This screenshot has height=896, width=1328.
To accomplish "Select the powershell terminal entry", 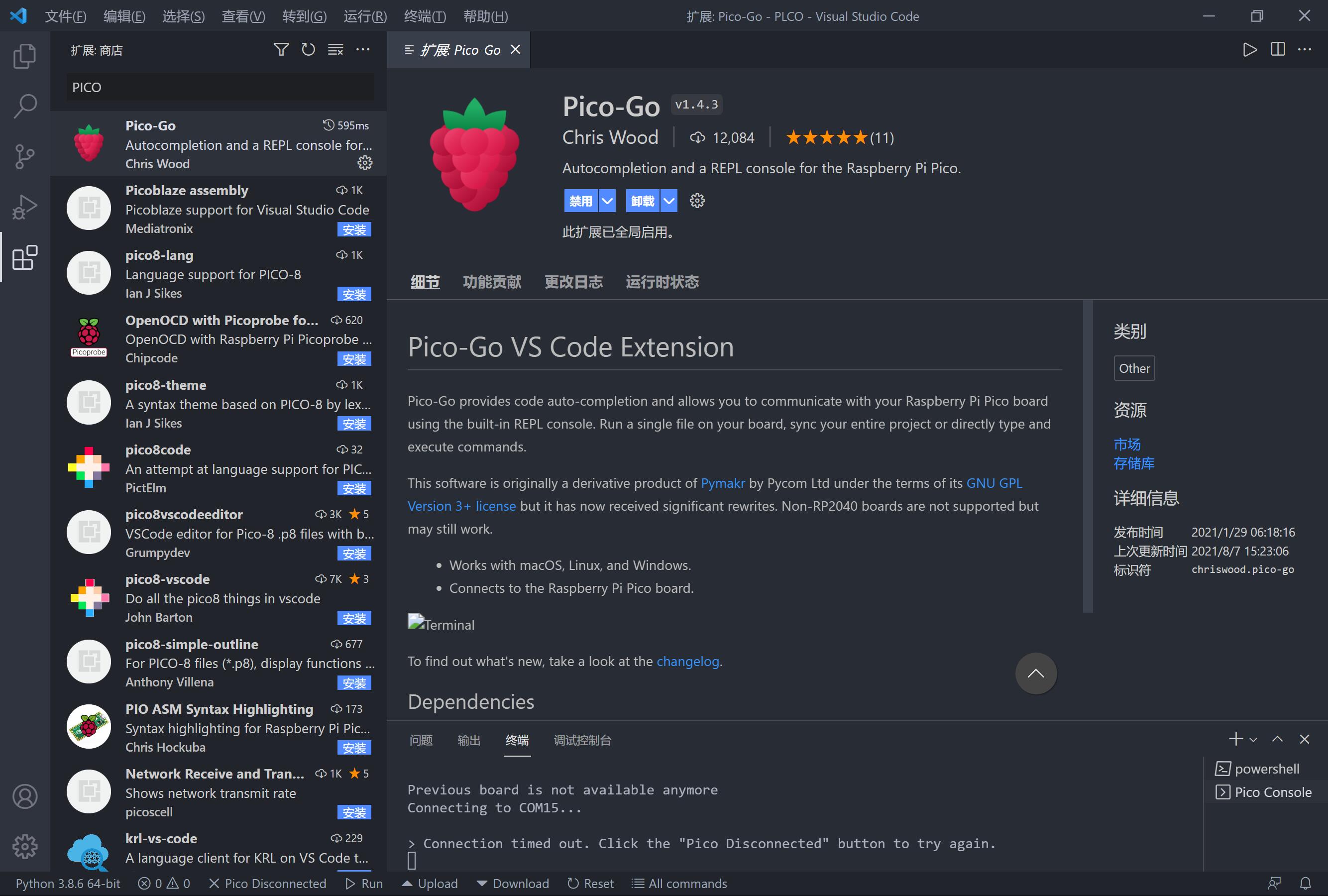I will pos(1265,769).
